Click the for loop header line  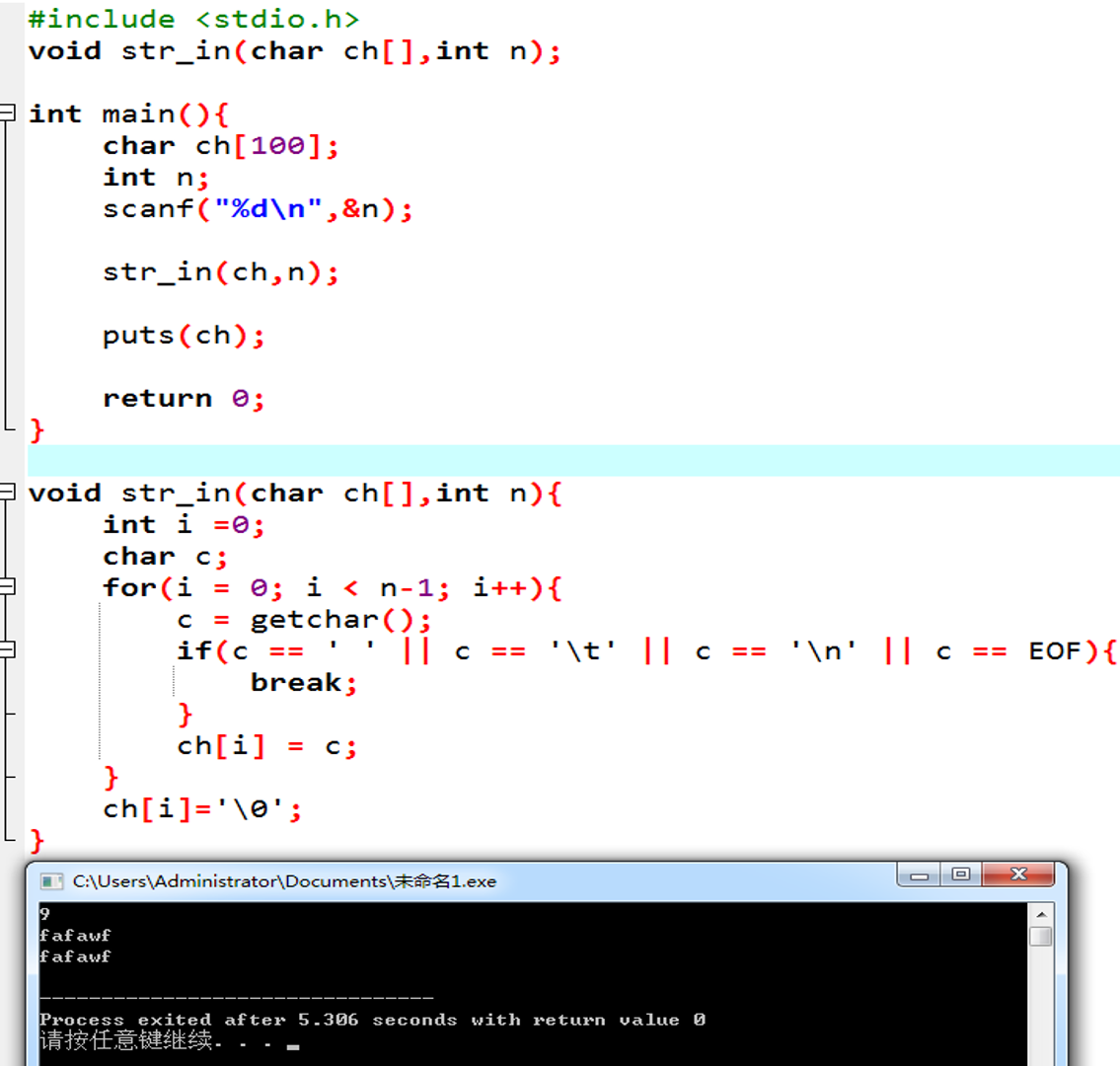333,588
